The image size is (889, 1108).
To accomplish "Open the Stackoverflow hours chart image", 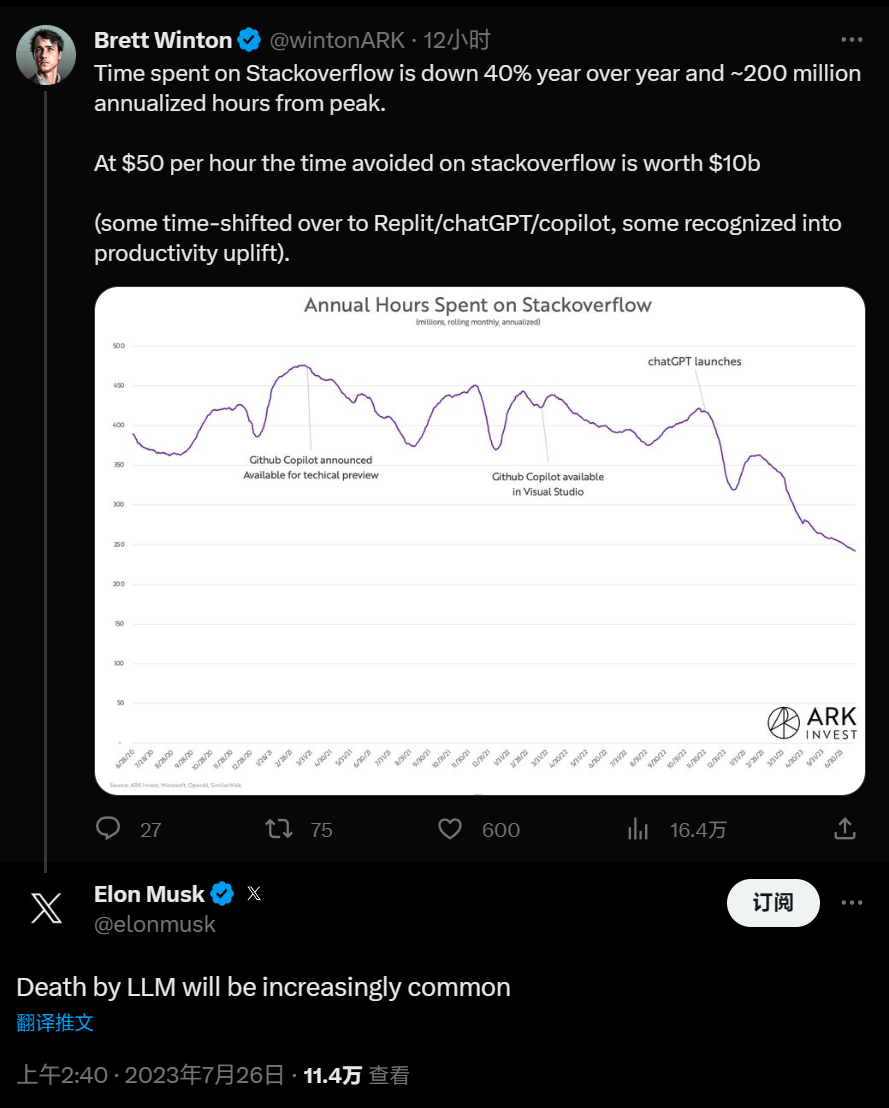I will (x=479, y=541).
